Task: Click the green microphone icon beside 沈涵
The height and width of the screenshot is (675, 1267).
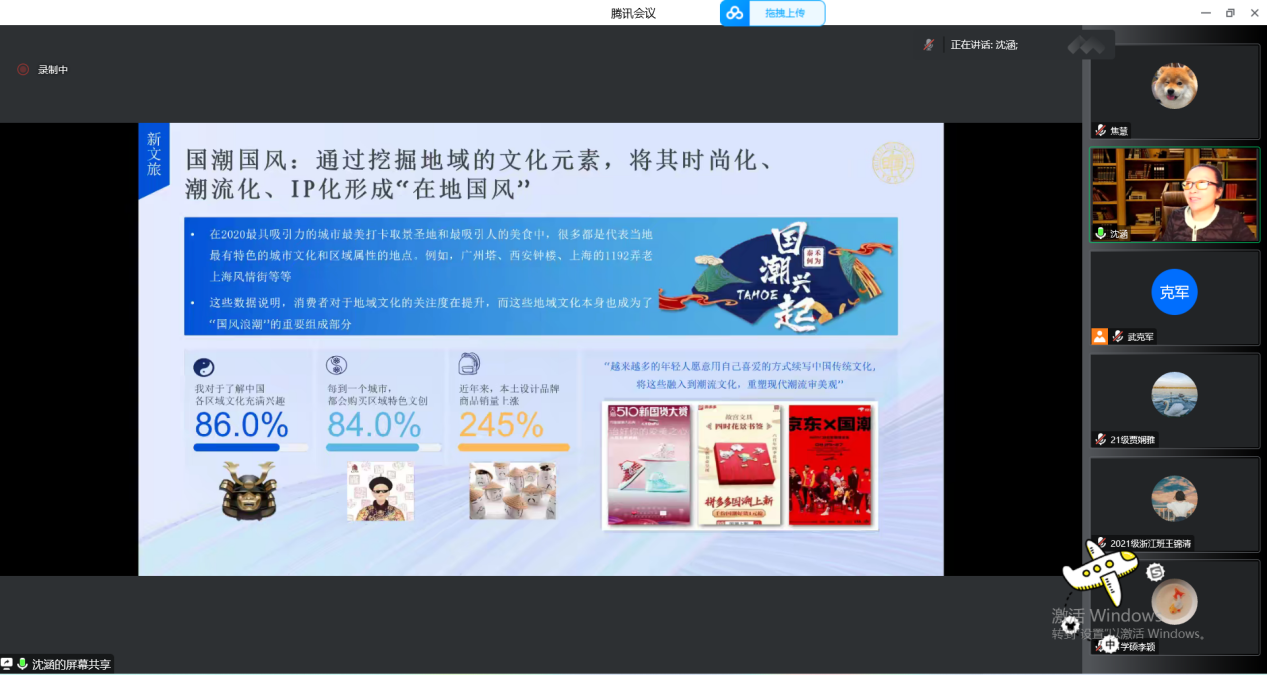Action: [x=1100, y=234]
